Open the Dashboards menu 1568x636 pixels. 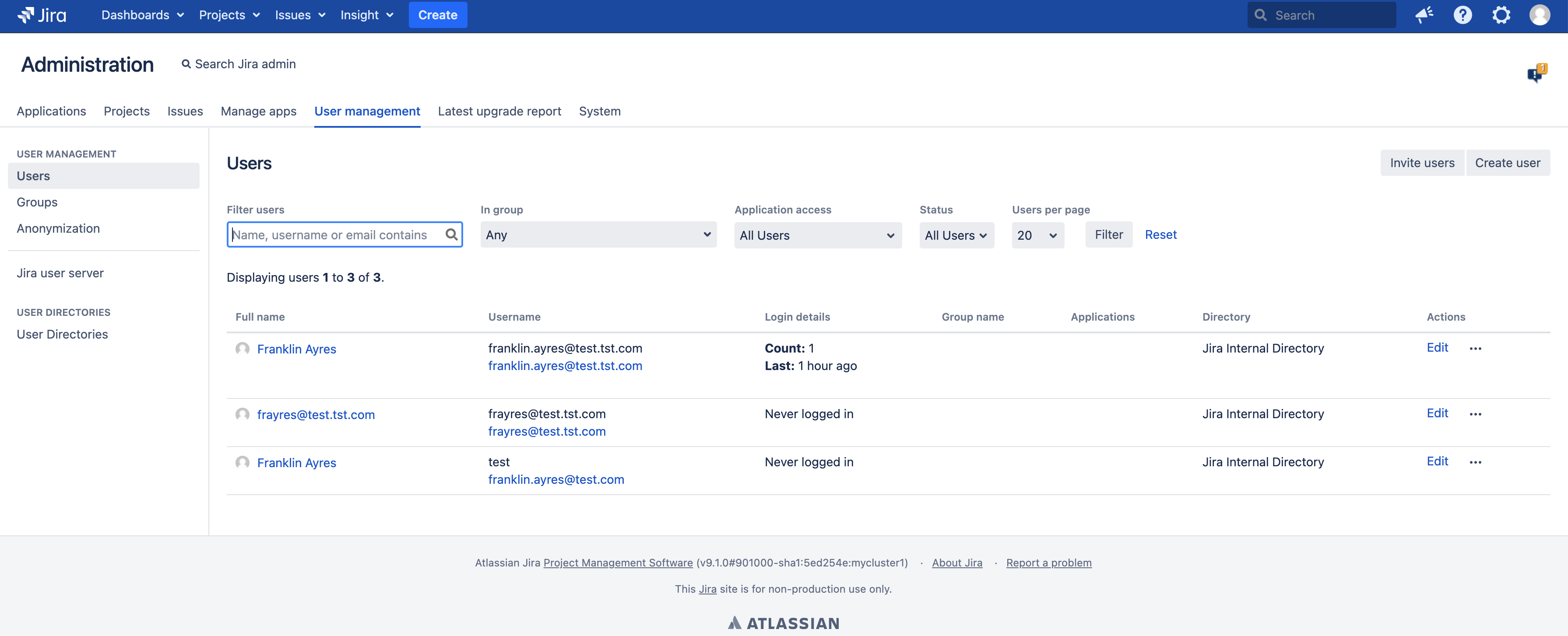coord(142,14)
